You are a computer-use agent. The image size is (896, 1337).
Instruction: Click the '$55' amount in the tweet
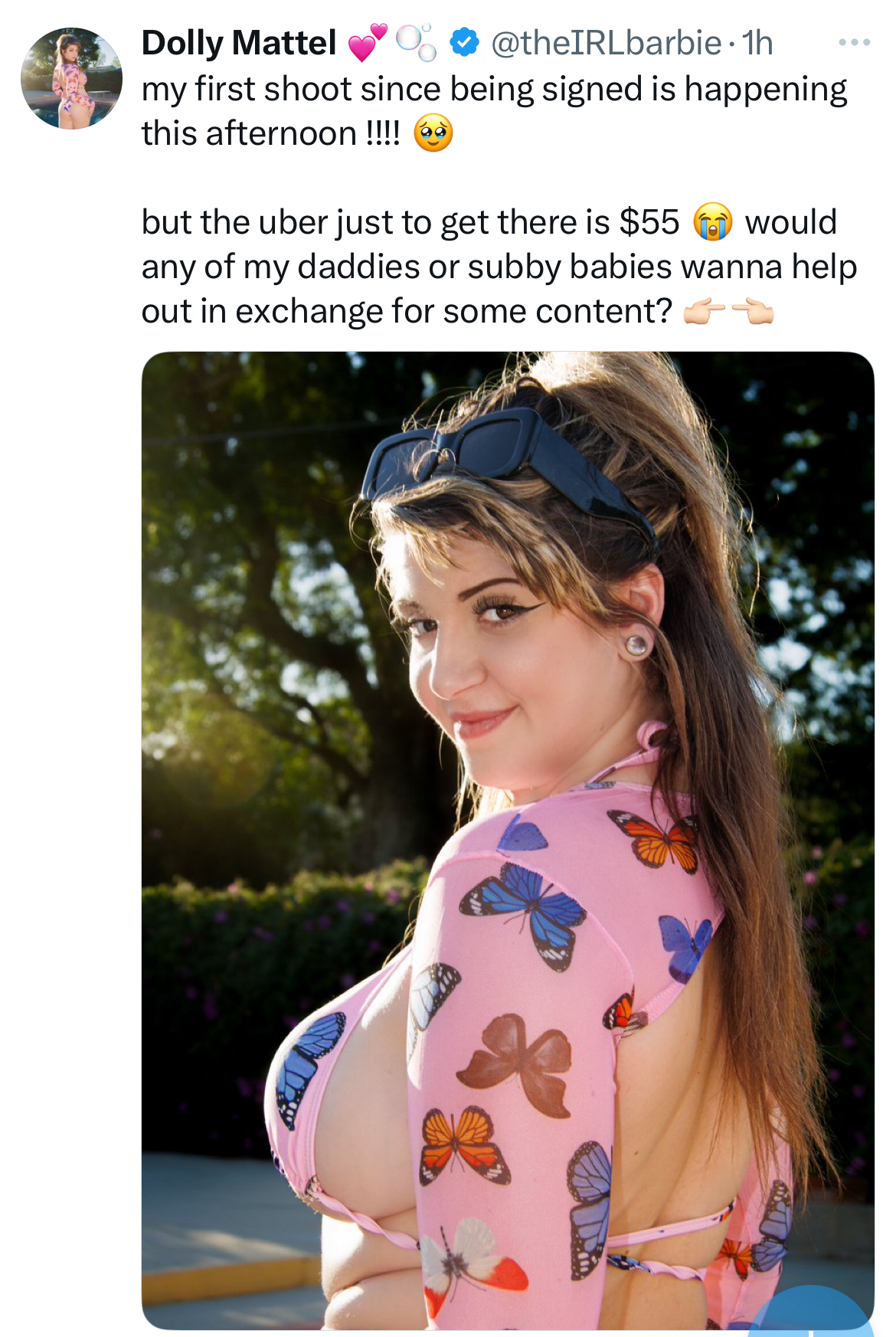(649, 222)
